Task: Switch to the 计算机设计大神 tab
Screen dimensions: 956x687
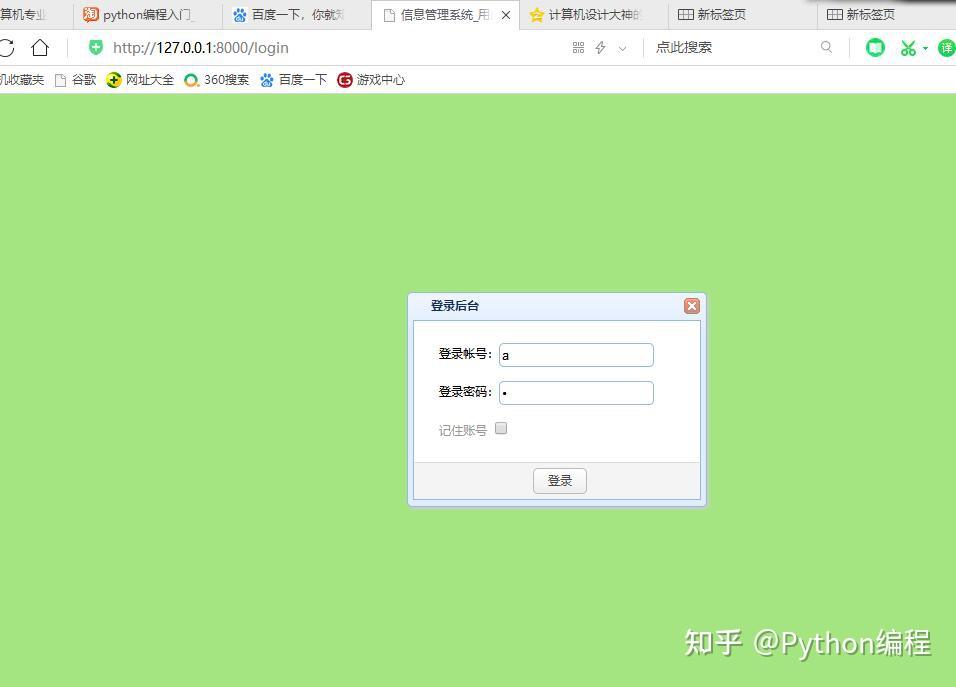Action: tap(590, 14)
